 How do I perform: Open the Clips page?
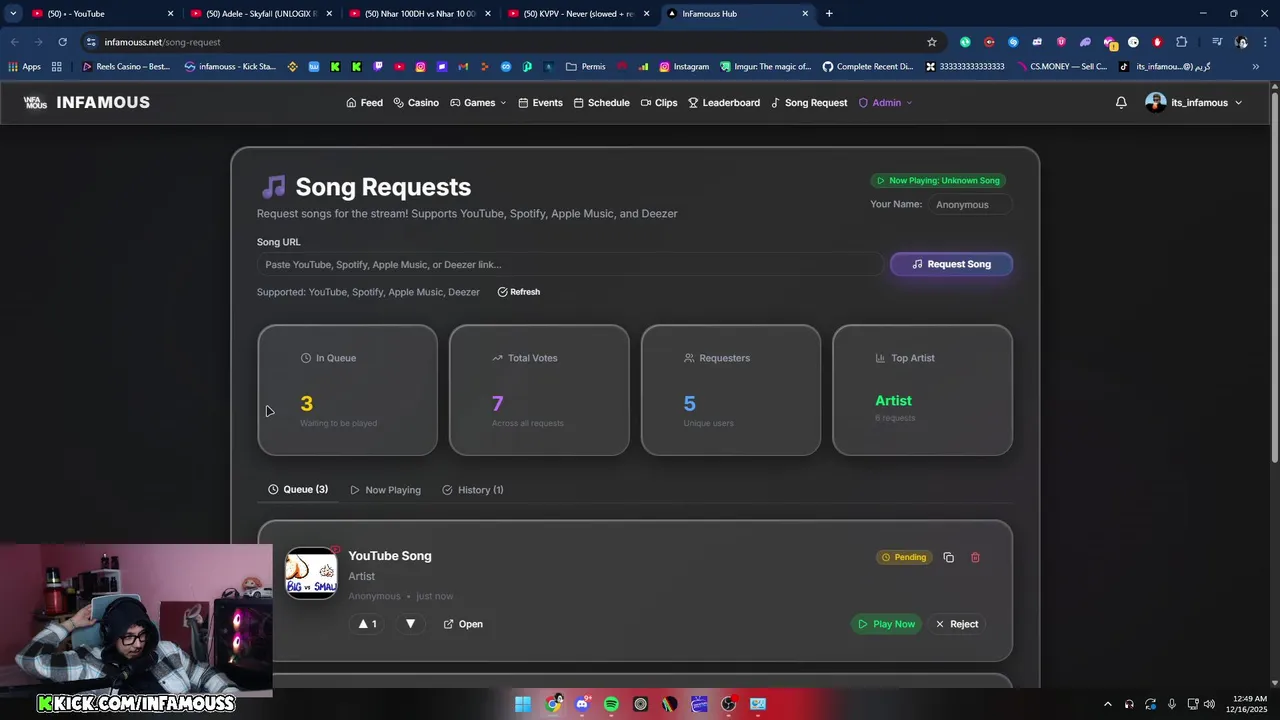[659, 103]
